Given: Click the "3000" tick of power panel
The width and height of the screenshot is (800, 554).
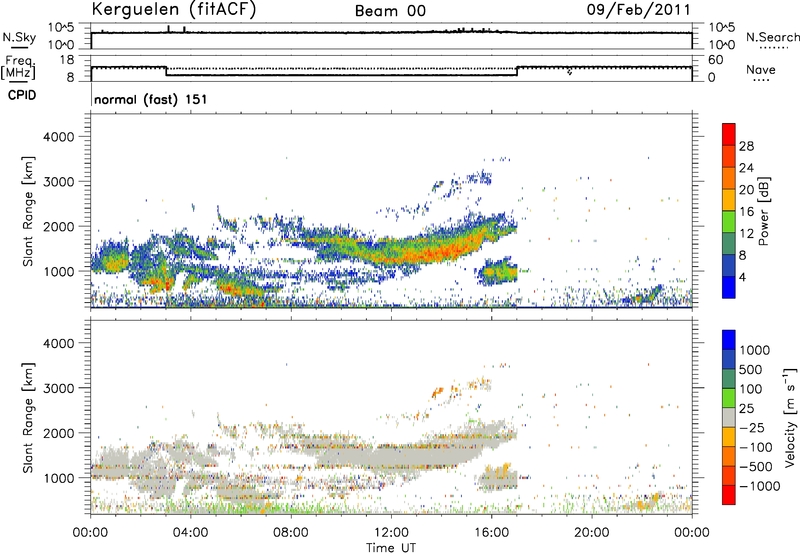Looking at the screenshot, I should pos(59,182).
